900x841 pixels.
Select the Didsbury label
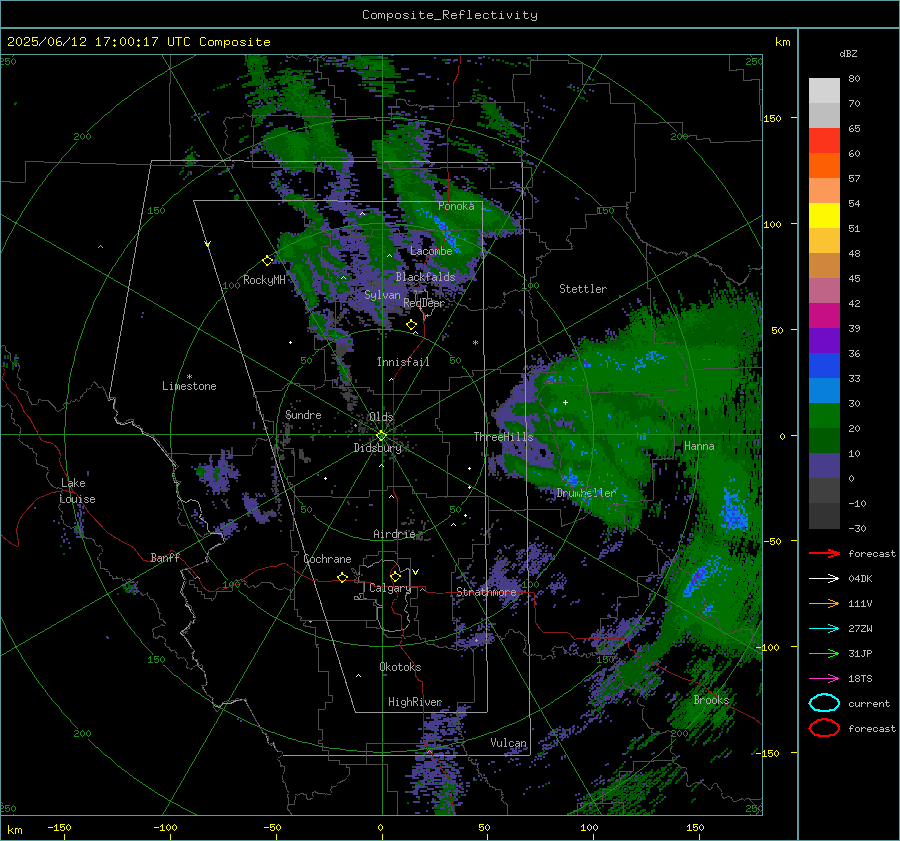[378, 448]
